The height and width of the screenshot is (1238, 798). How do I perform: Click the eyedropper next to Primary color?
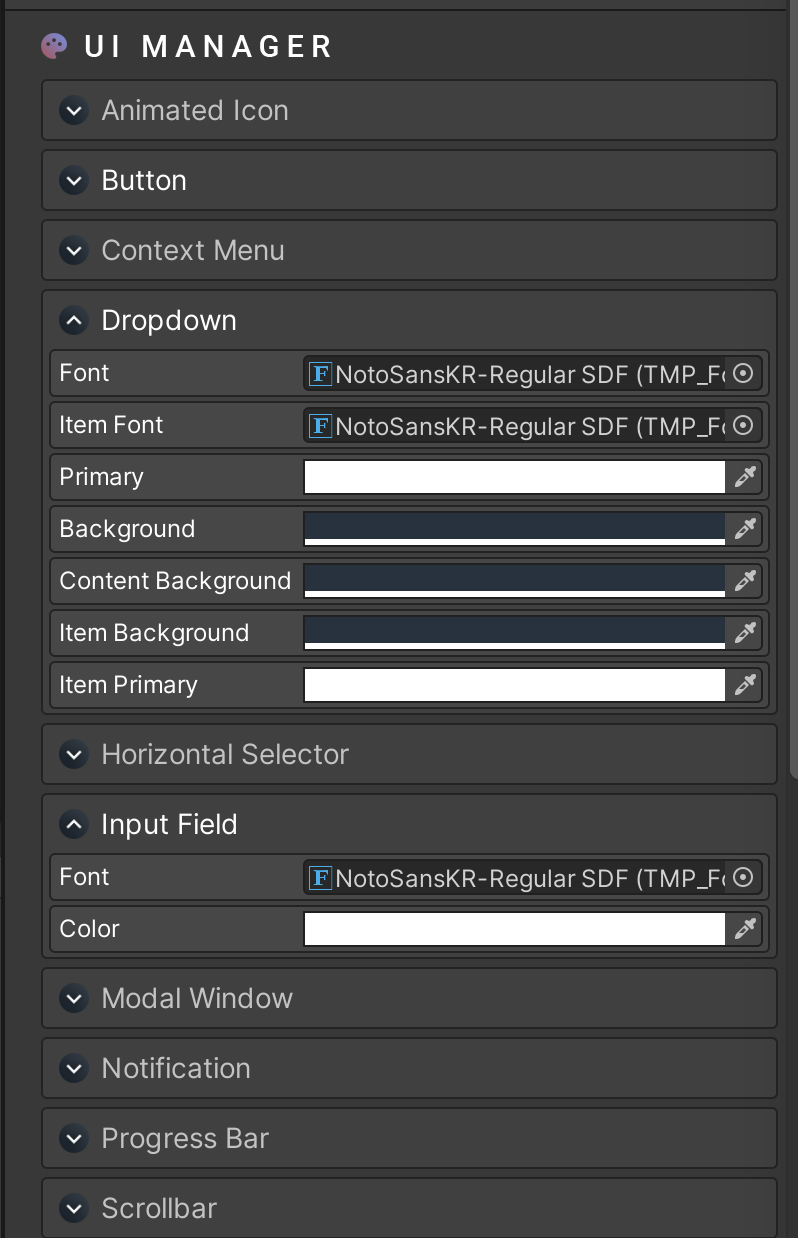tap(745, 477)
